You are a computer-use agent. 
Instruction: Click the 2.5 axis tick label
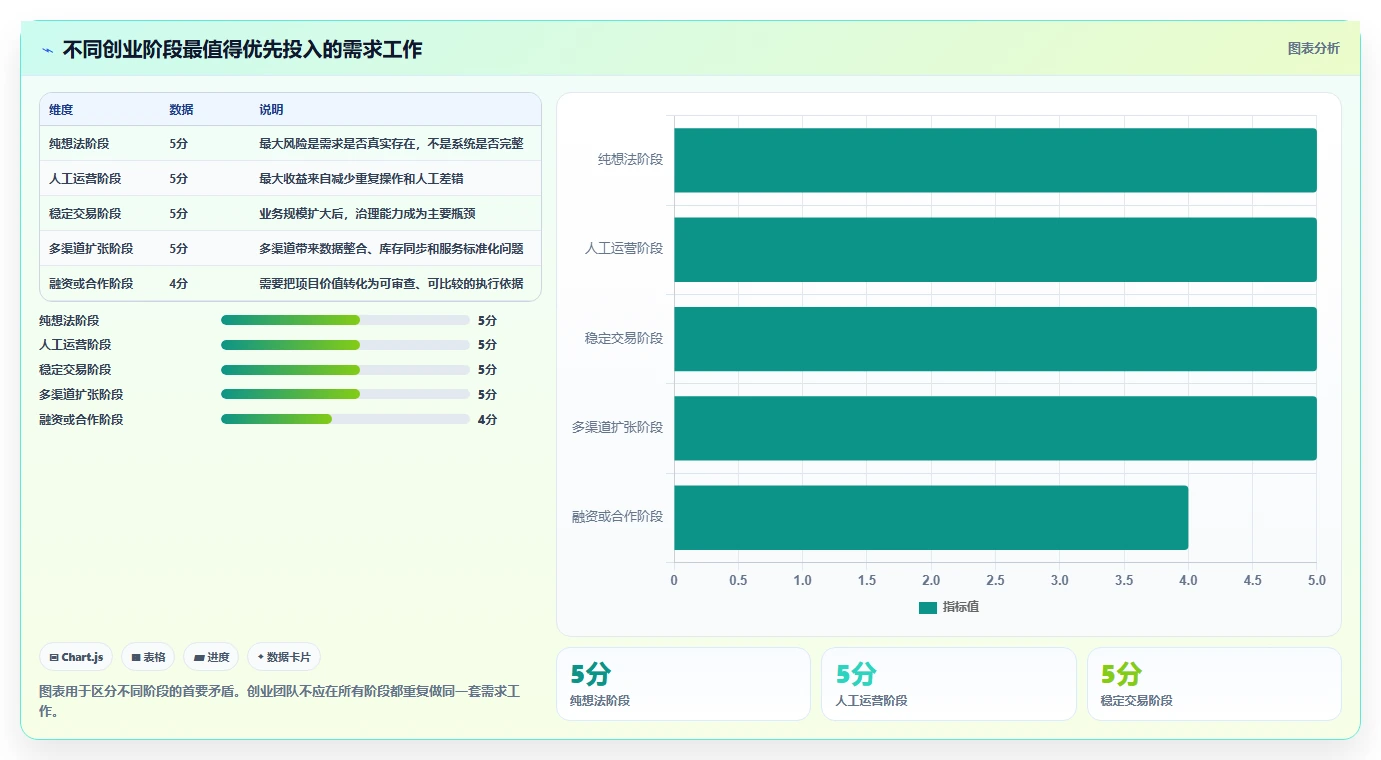point(995,580)
